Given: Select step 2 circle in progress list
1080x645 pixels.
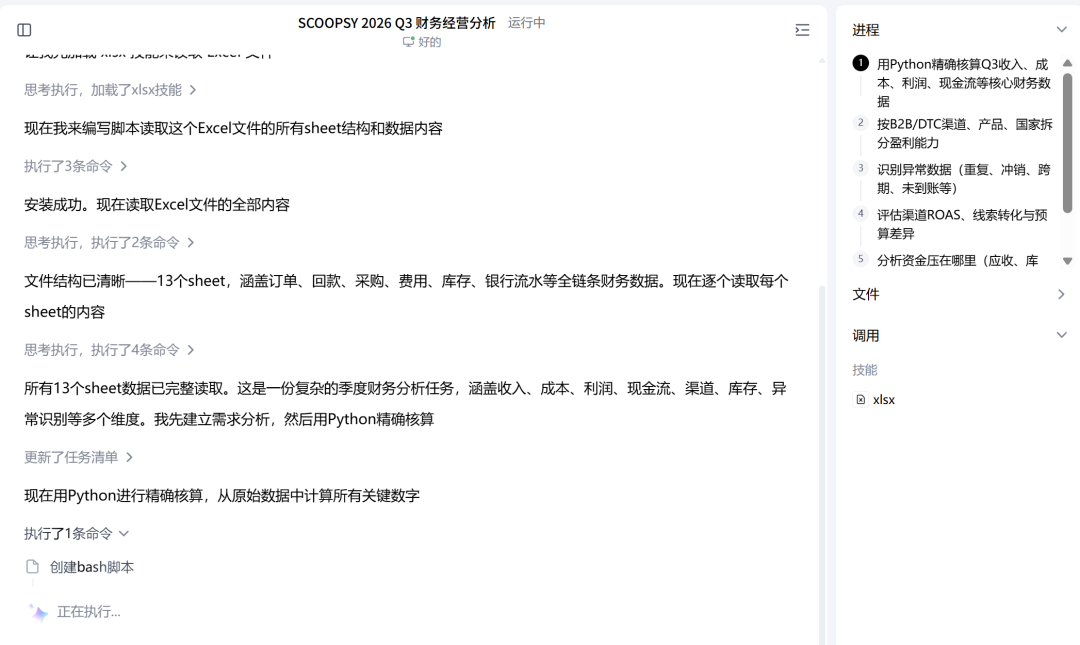Looking at the screenshot, I should tap(860, 123).
